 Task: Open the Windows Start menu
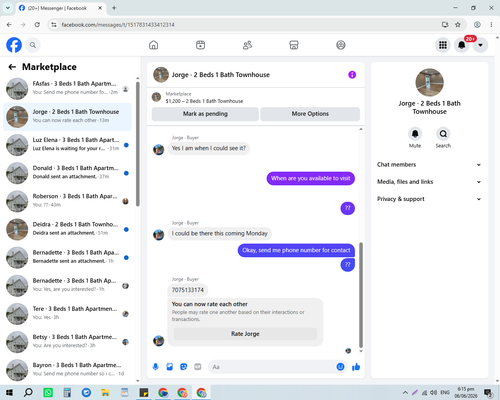9,393
